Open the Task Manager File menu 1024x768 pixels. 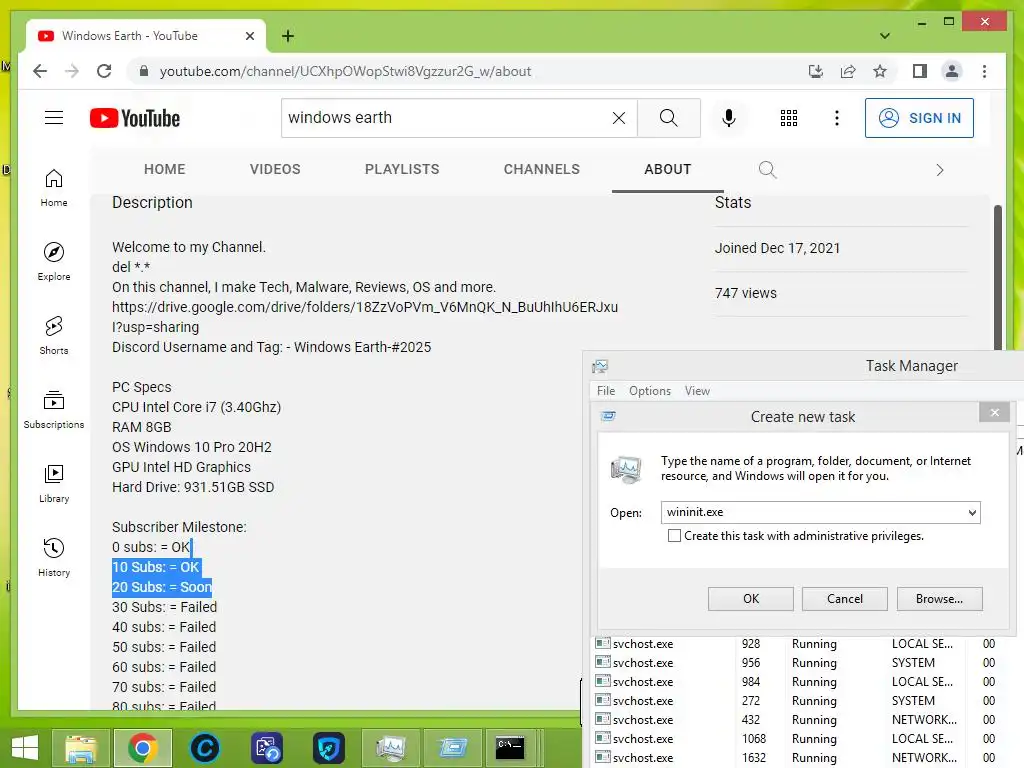click(x=605, y=391)
